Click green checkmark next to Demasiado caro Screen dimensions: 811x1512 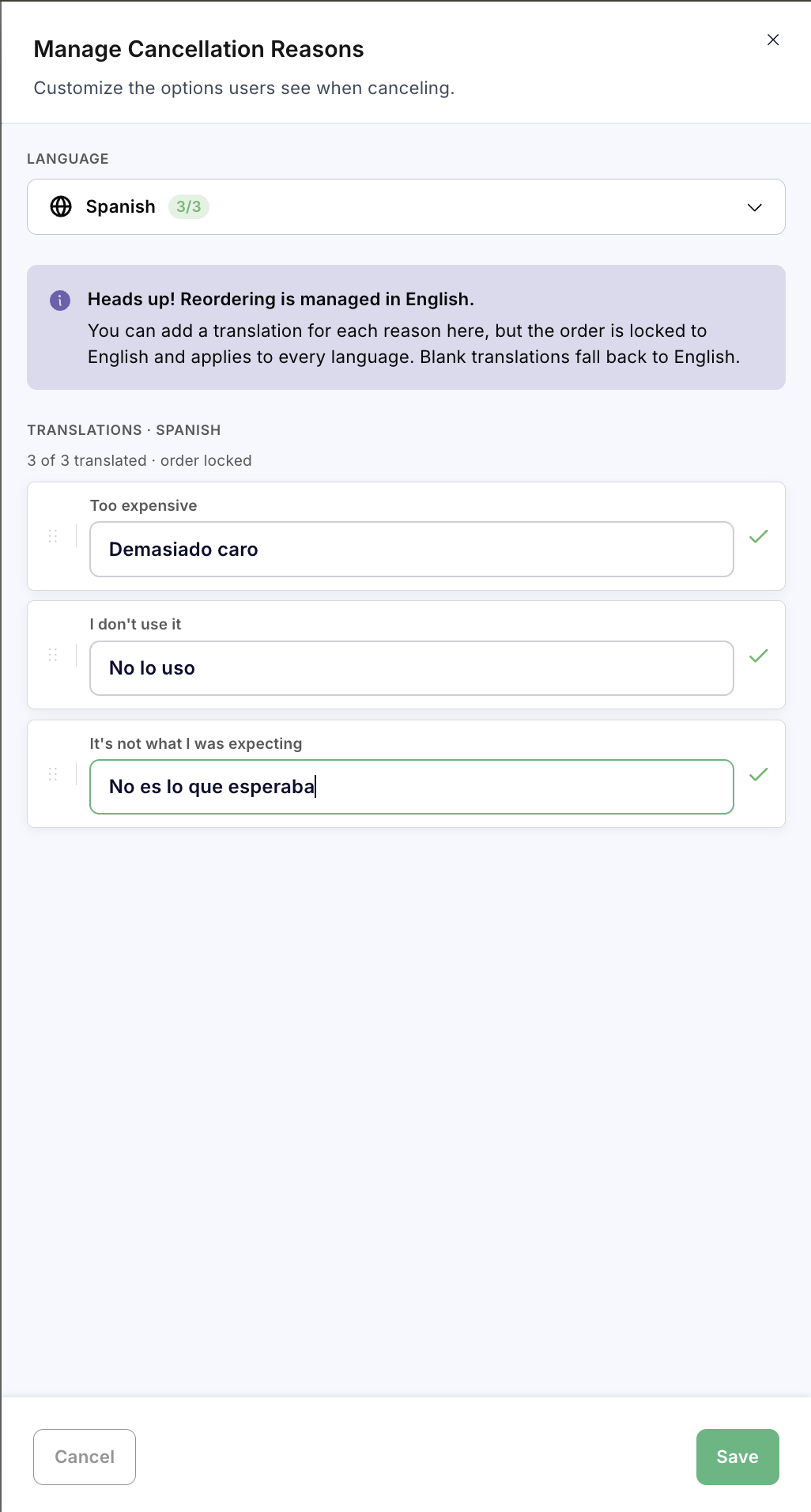(x=759, y=536)
